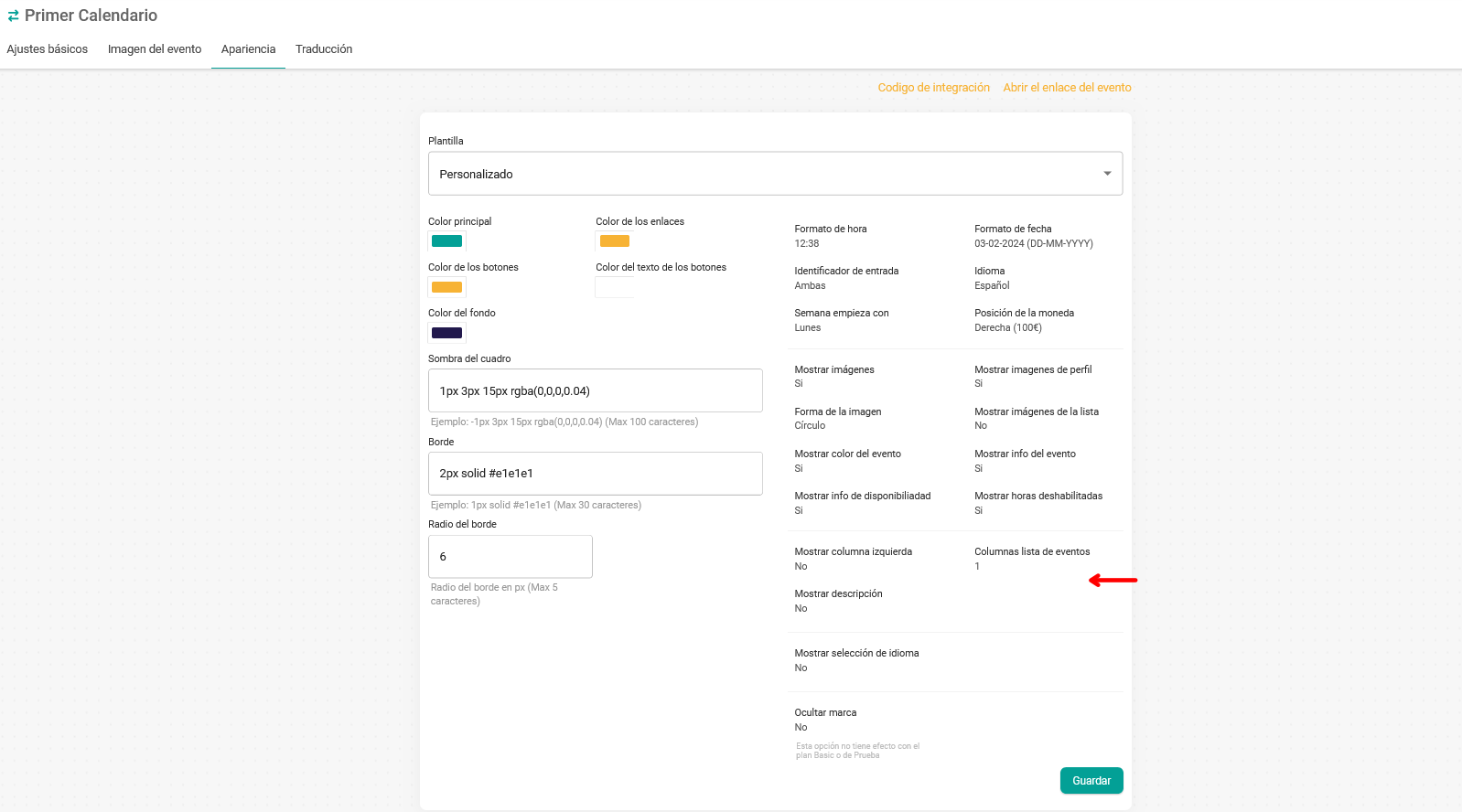Open Color del texto de los botones swatch

click(615, 287)
